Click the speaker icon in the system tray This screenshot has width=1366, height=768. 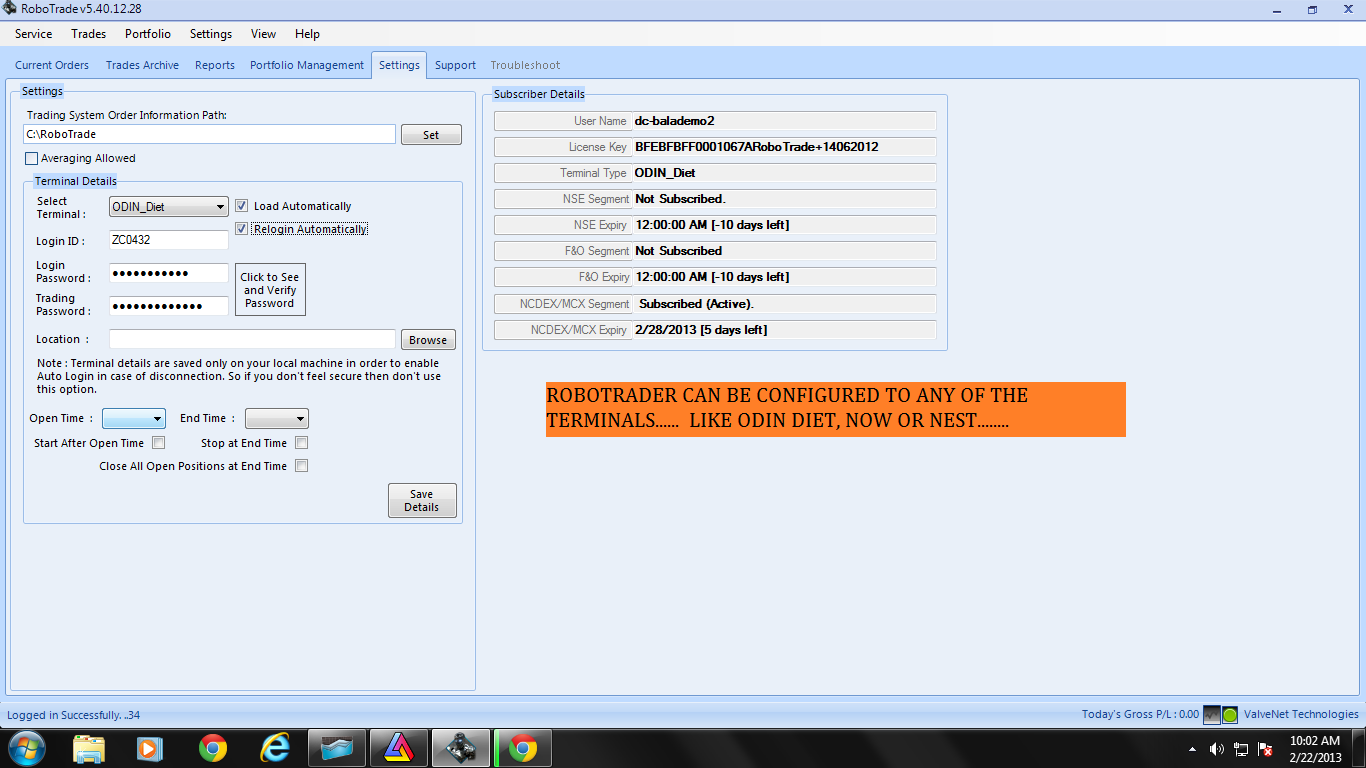[1216, 748]
